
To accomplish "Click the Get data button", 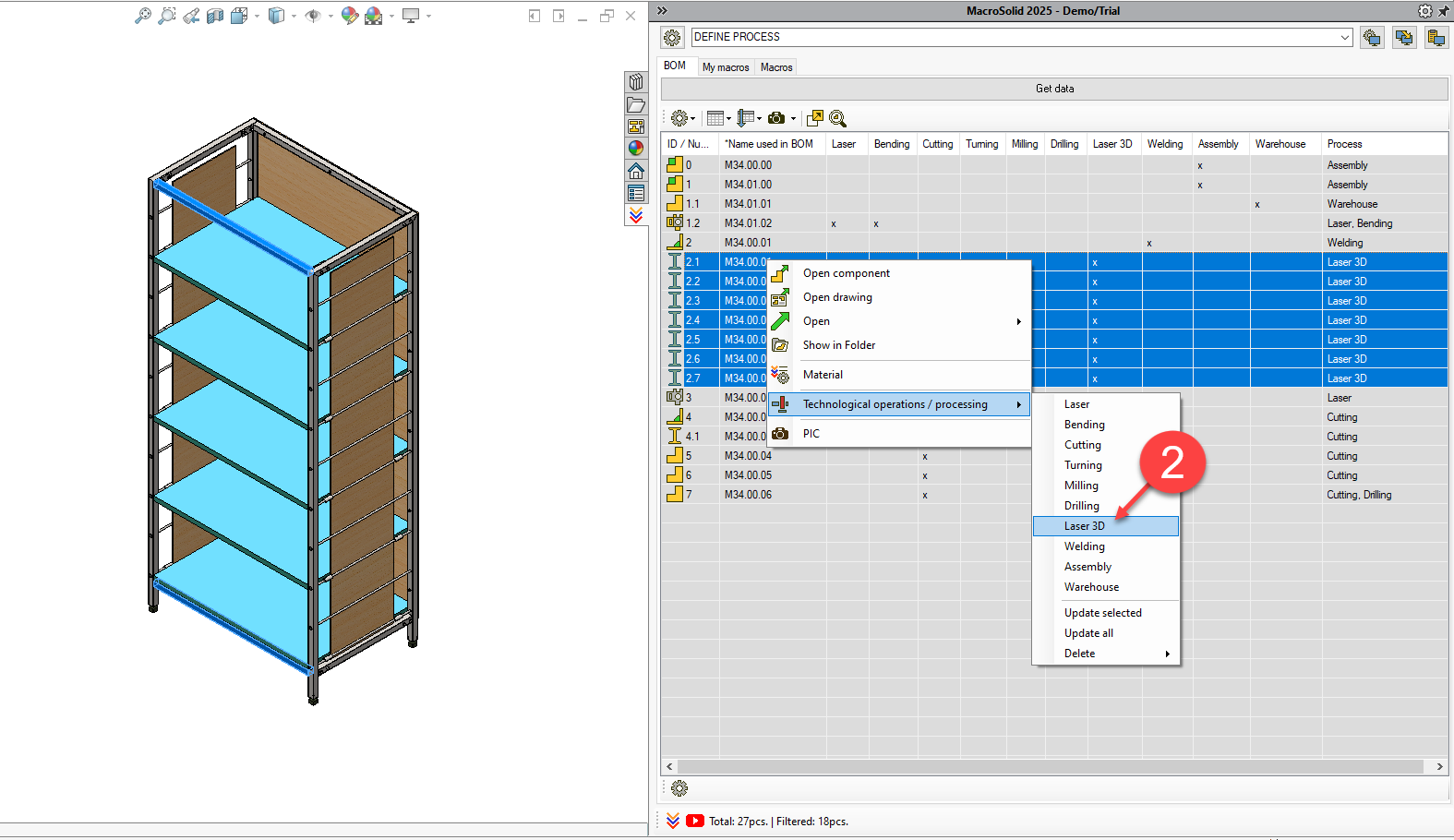I will 1054,89.
